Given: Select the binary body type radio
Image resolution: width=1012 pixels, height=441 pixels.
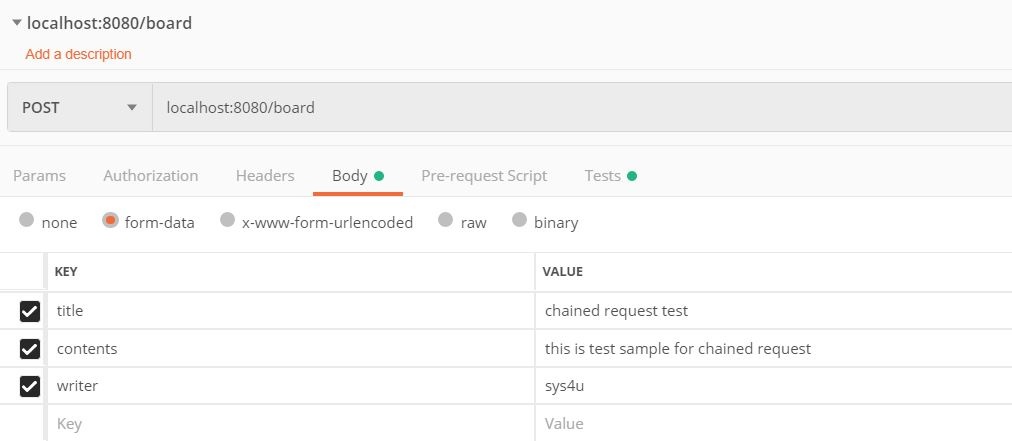Looking at the screenshot, I should [520, 221].
